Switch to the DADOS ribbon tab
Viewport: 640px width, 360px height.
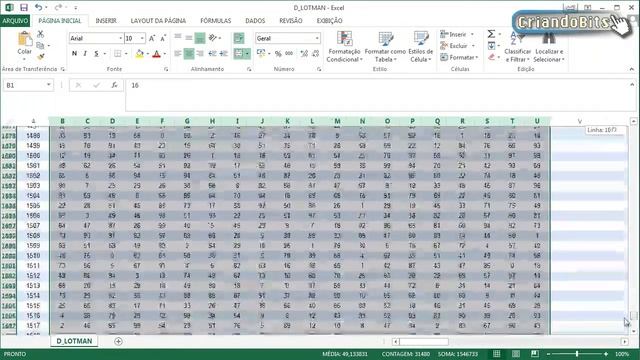click(x=255, y=20)
